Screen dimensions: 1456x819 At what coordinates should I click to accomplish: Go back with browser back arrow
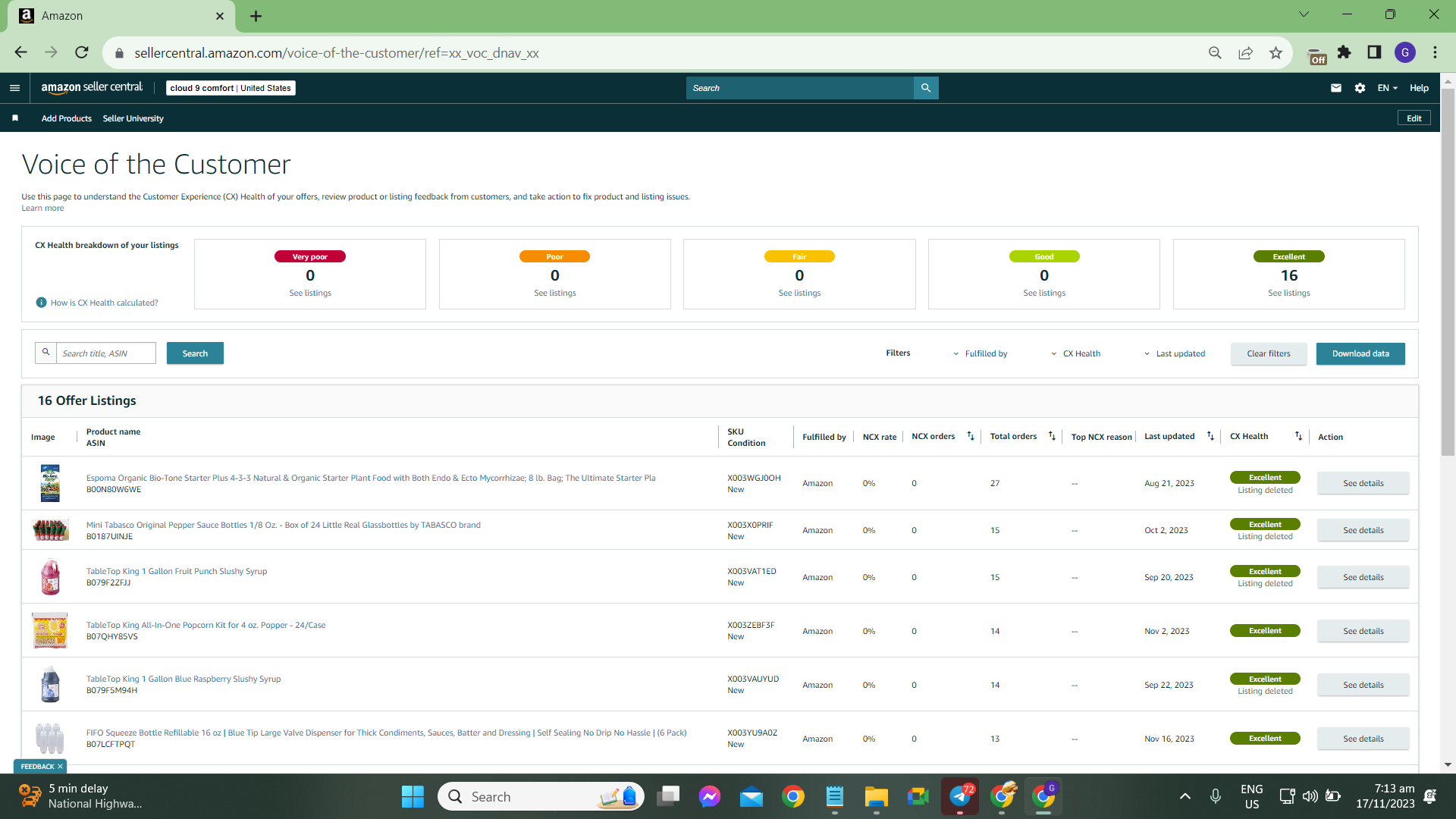coord(20,52)
